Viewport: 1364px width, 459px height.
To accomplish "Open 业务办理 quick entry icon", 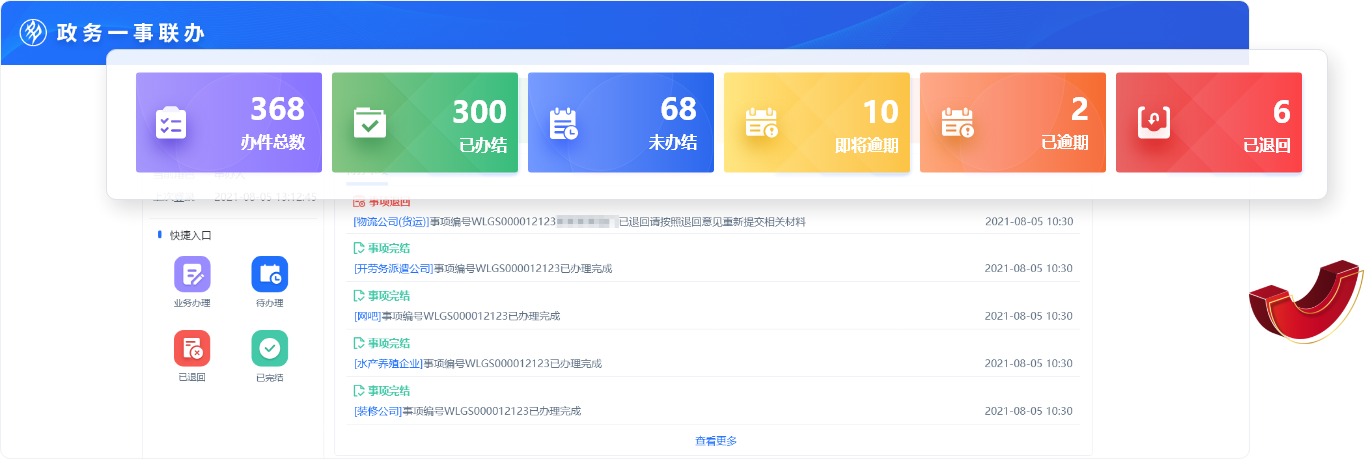I will [x=192, y=275].
